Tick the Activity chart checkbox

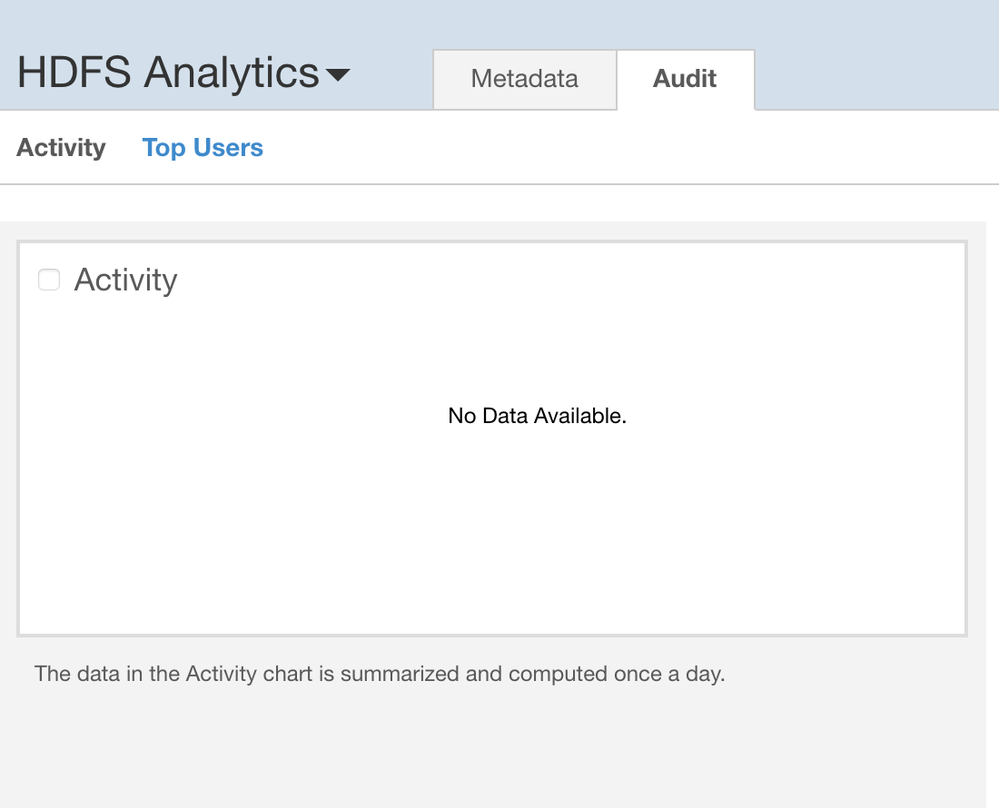pyautogui.click(x=49, y=280)
